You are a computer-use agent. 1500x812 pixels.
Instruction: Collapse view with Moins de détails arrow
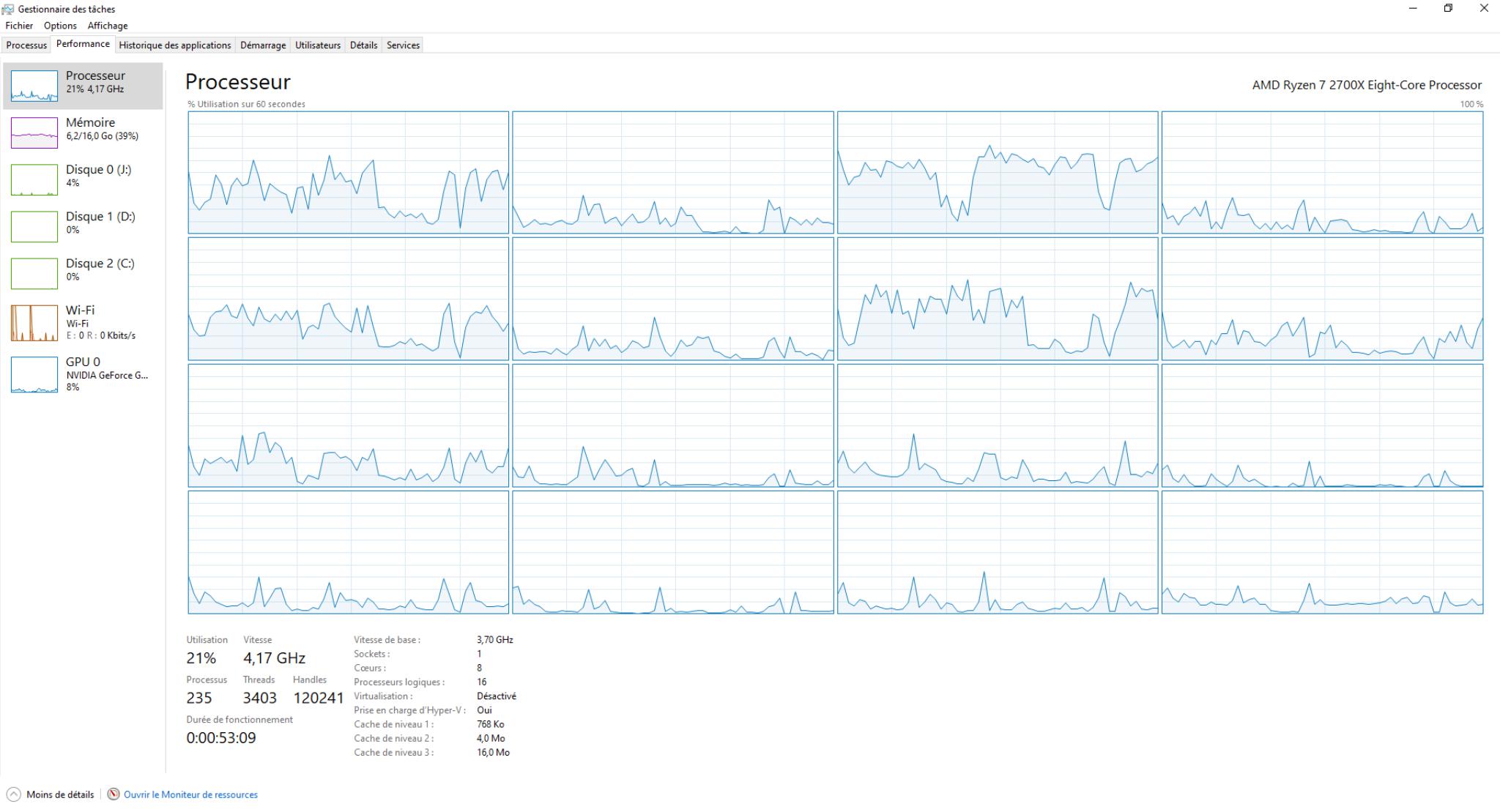click(13, 794)
